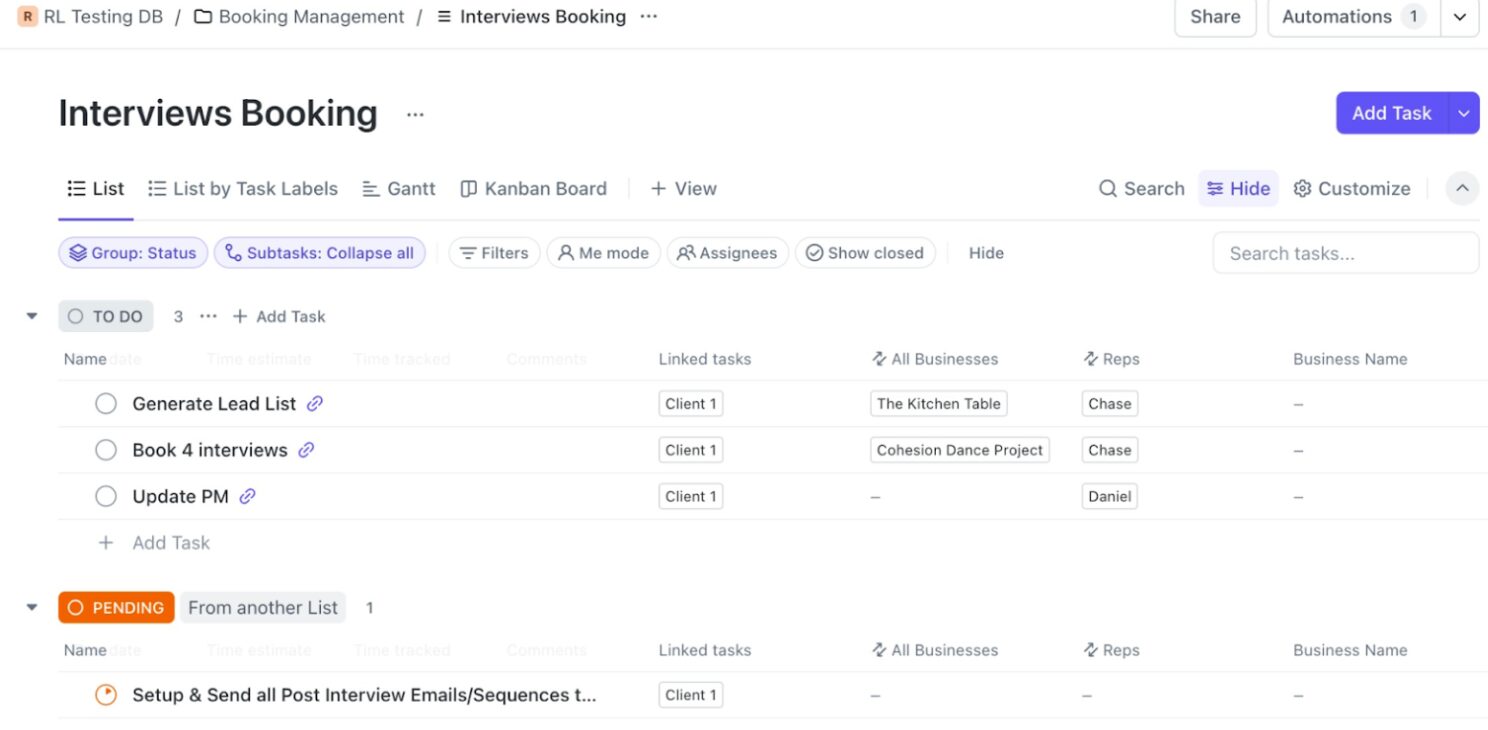Enable Show closed tasks
Image resolution: width=1488 pixels, height=730 pixels.
tap(865, 253)
